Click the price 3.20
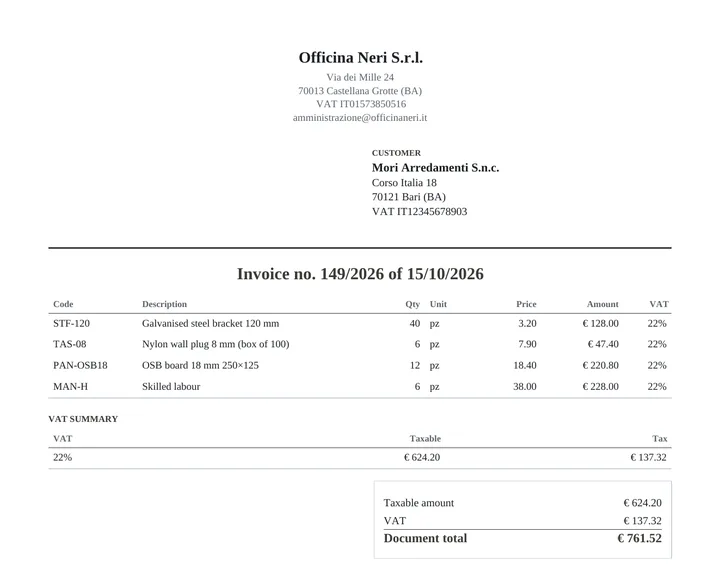Image resolution: width=720 pixels, height=570 pixels. tap(527, 323)
